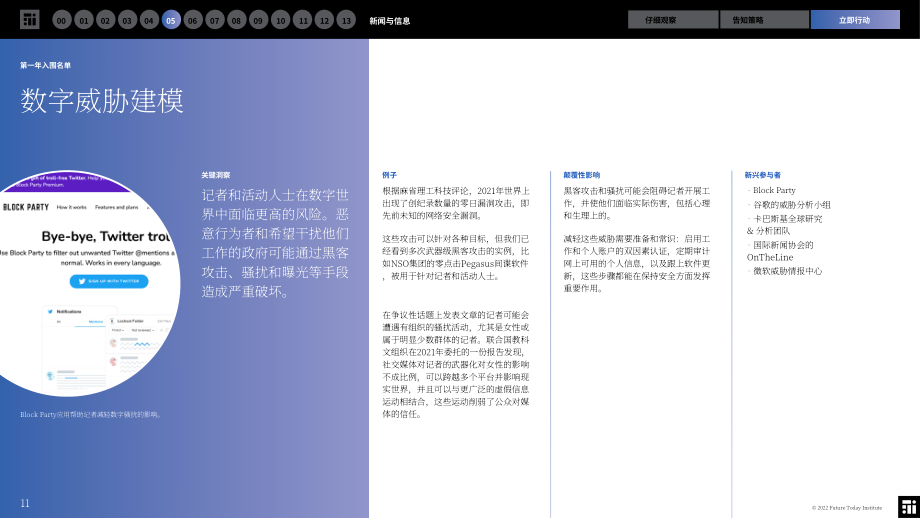Select the highlighted section 05 bubble
The height and width of the screenshot is (518, 920).
171,20
